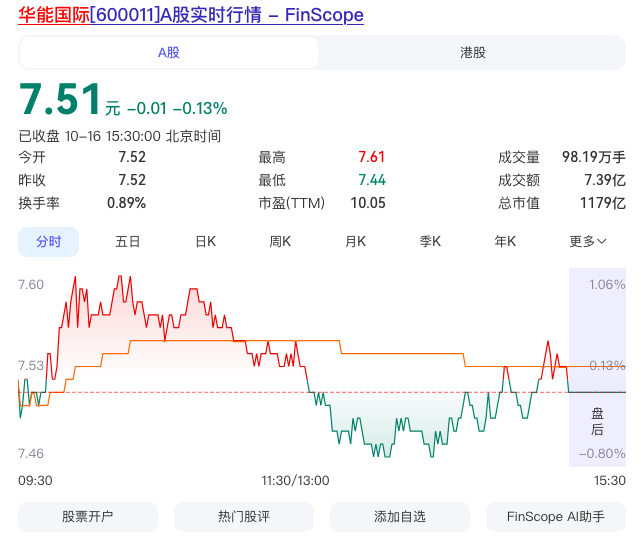Select the 周K chart tab
Screen dimensions: 644x550
(280, 242)
